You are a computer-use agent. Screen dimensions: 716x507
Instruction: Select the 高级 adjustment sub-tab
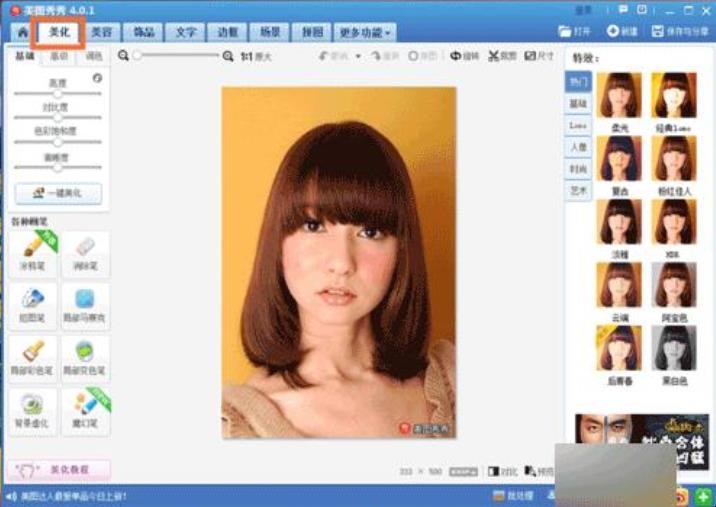click(x=59, y=57)
